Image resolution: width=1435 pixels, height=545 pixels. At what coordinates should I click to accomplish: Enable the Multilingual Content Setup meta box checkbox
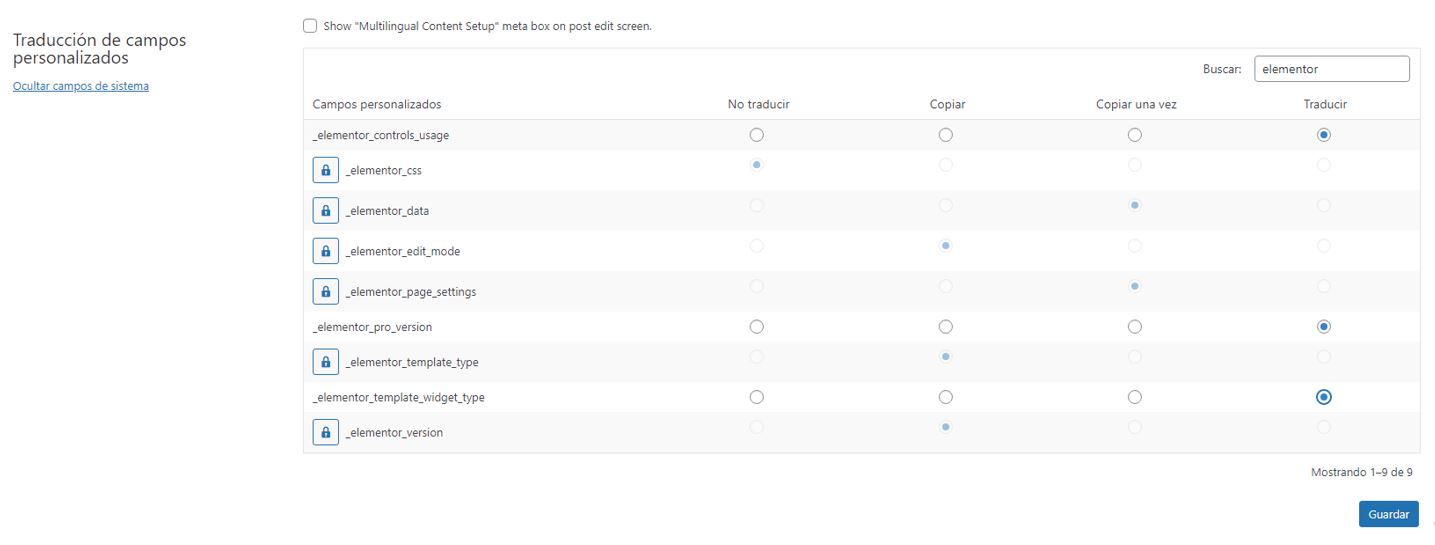pyautogui.click(x=310, y=26)
